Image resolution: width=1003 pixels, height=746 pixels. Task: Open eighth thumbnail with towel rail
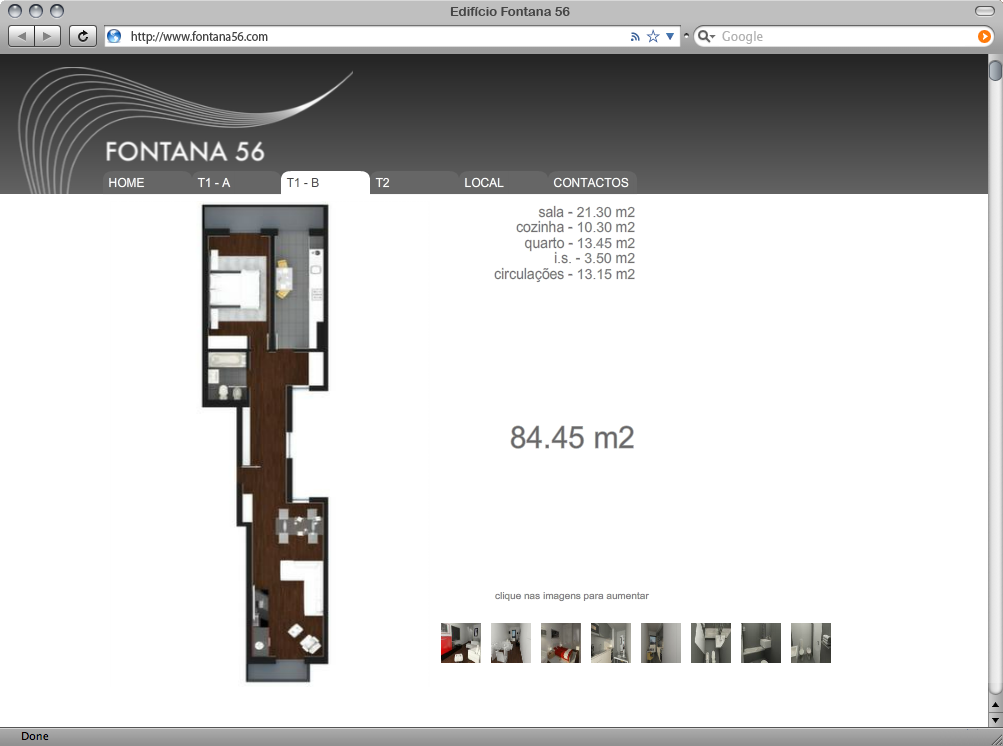[810, 643]
